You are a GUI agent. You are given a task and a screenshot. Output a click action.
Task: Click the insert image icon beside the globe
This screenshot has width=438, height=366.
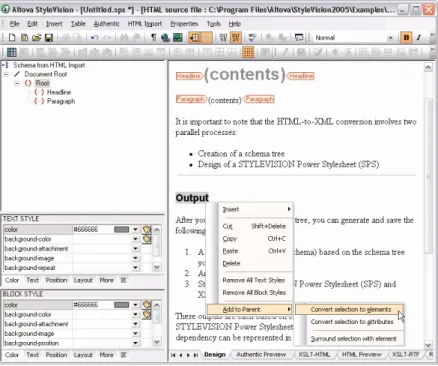point(178,38)
